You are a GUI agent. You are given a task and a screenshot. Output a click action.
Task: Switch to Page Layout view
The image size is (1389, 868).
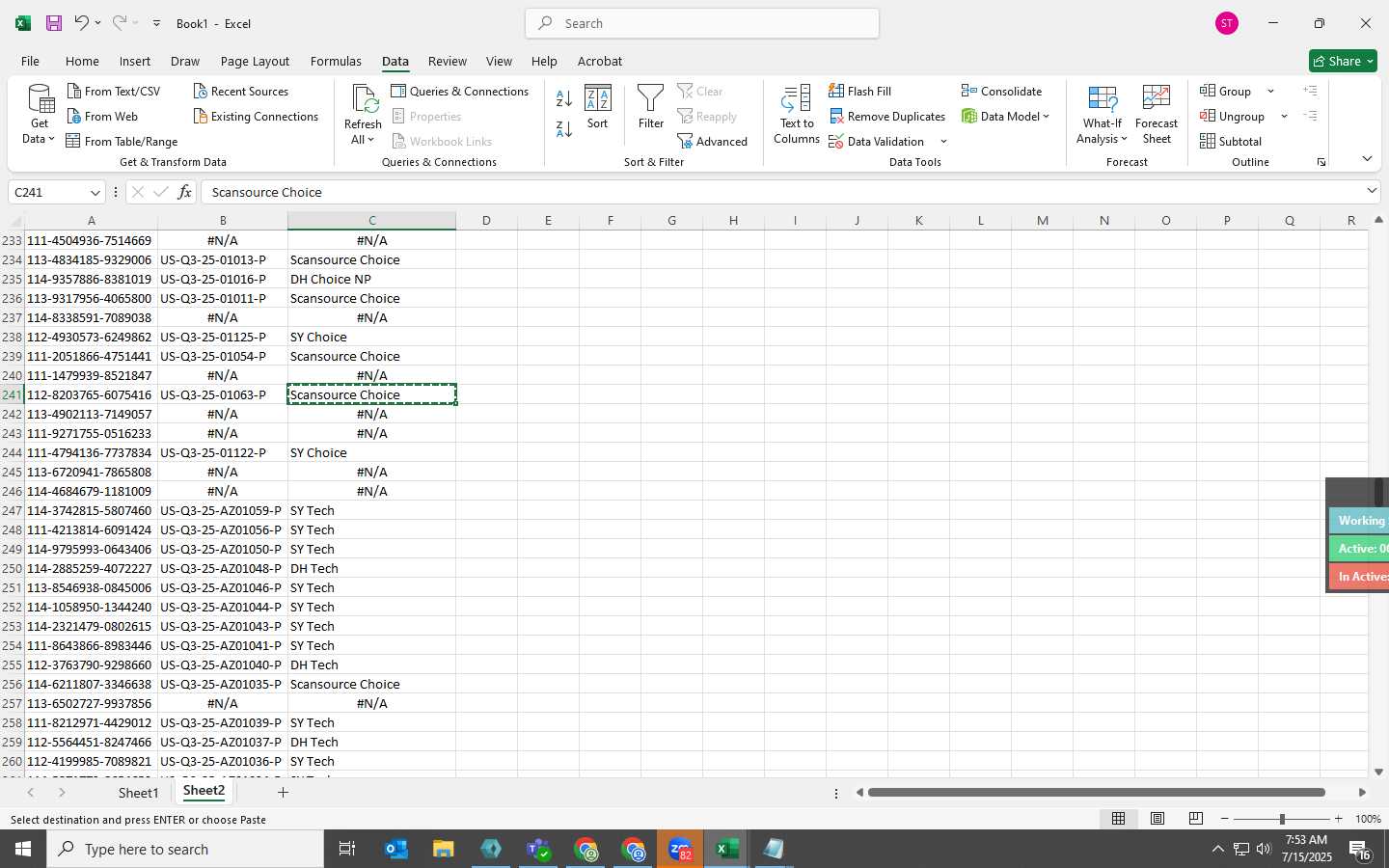tap(1157, 819)
